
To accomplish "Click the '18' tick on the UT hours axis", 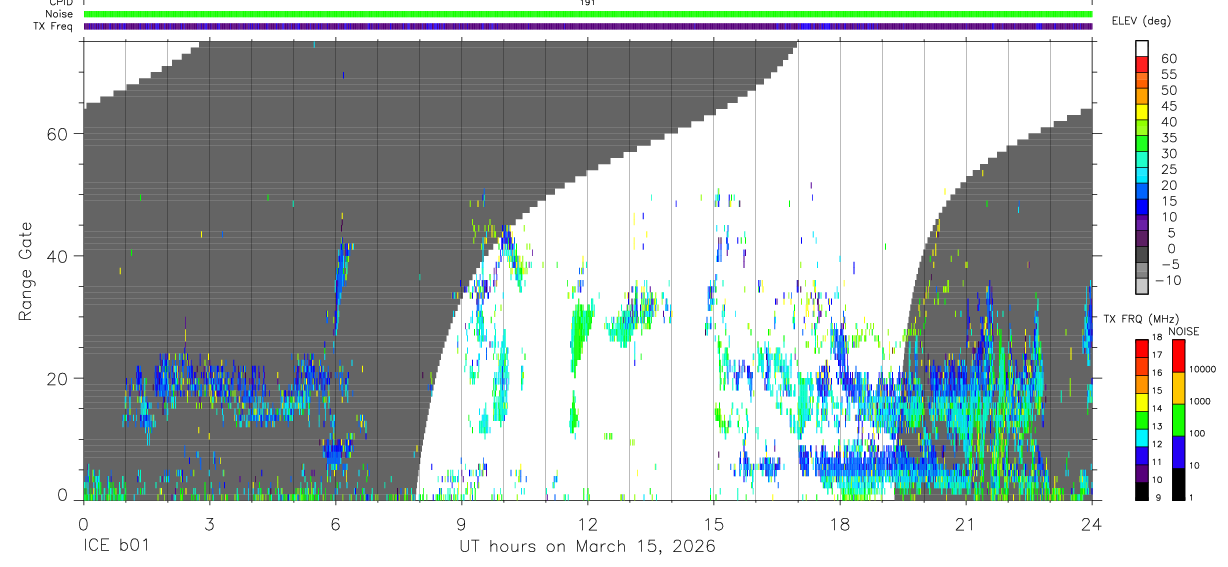I will tap(839, 523).
